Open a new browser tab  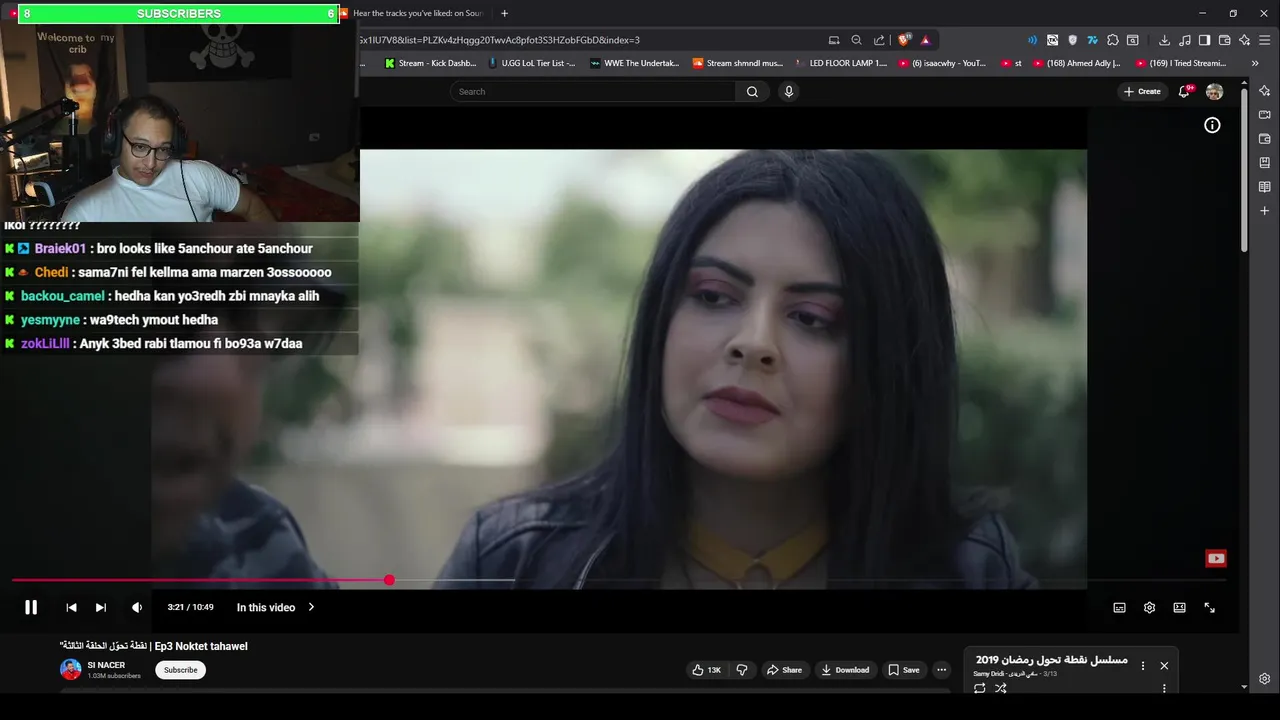(504, 13)
